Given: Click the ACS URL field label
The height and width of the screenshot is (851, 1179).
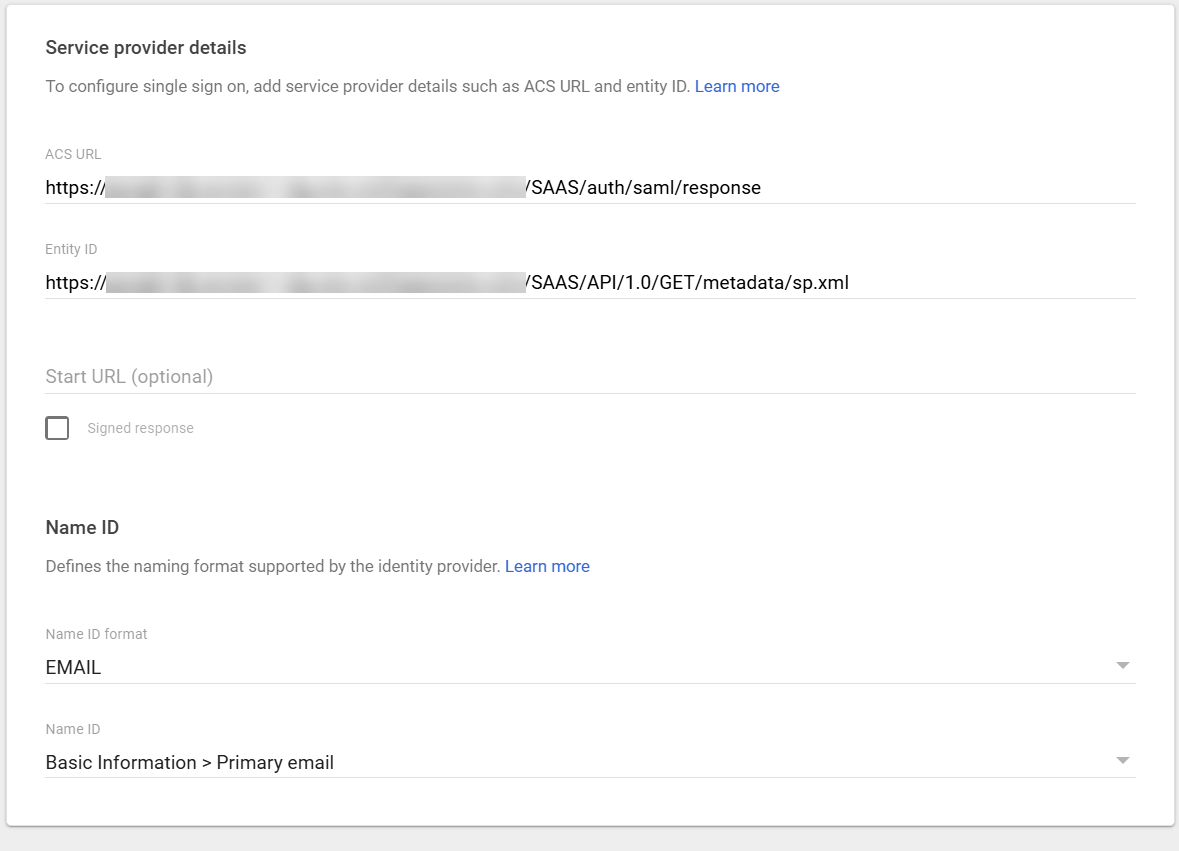Looking at the screenshot, I should [73, 154].
